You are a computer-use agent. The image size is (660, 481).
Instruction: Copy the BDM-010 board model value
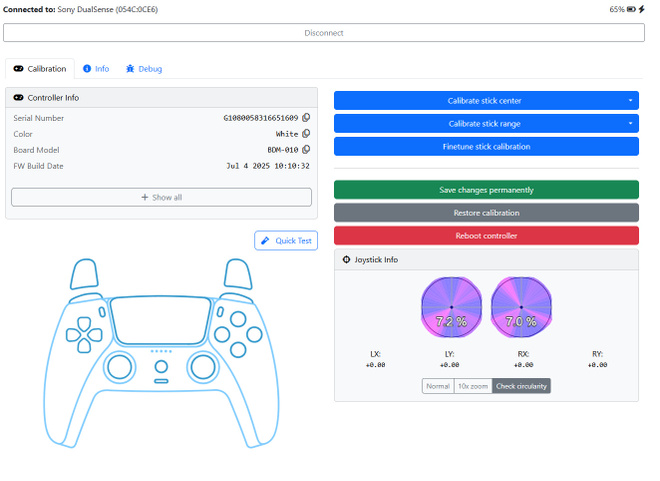306,149
